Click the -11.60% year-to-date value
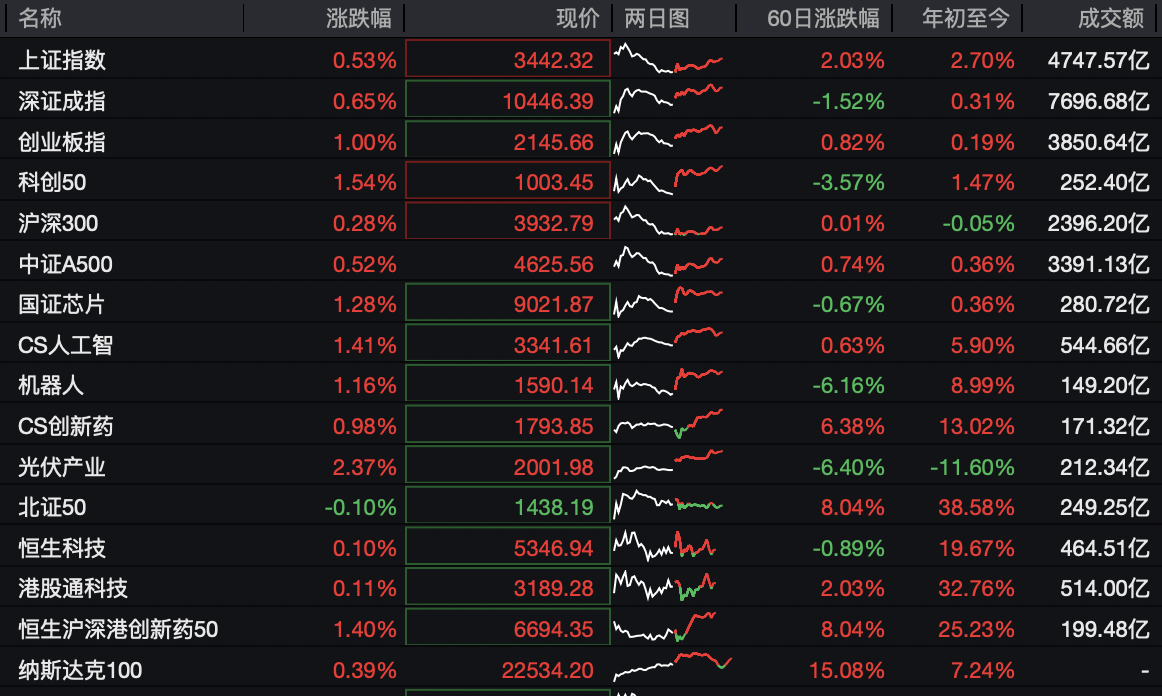Image resolution: width=1162 pixels, height=696 pixels. 972,468
